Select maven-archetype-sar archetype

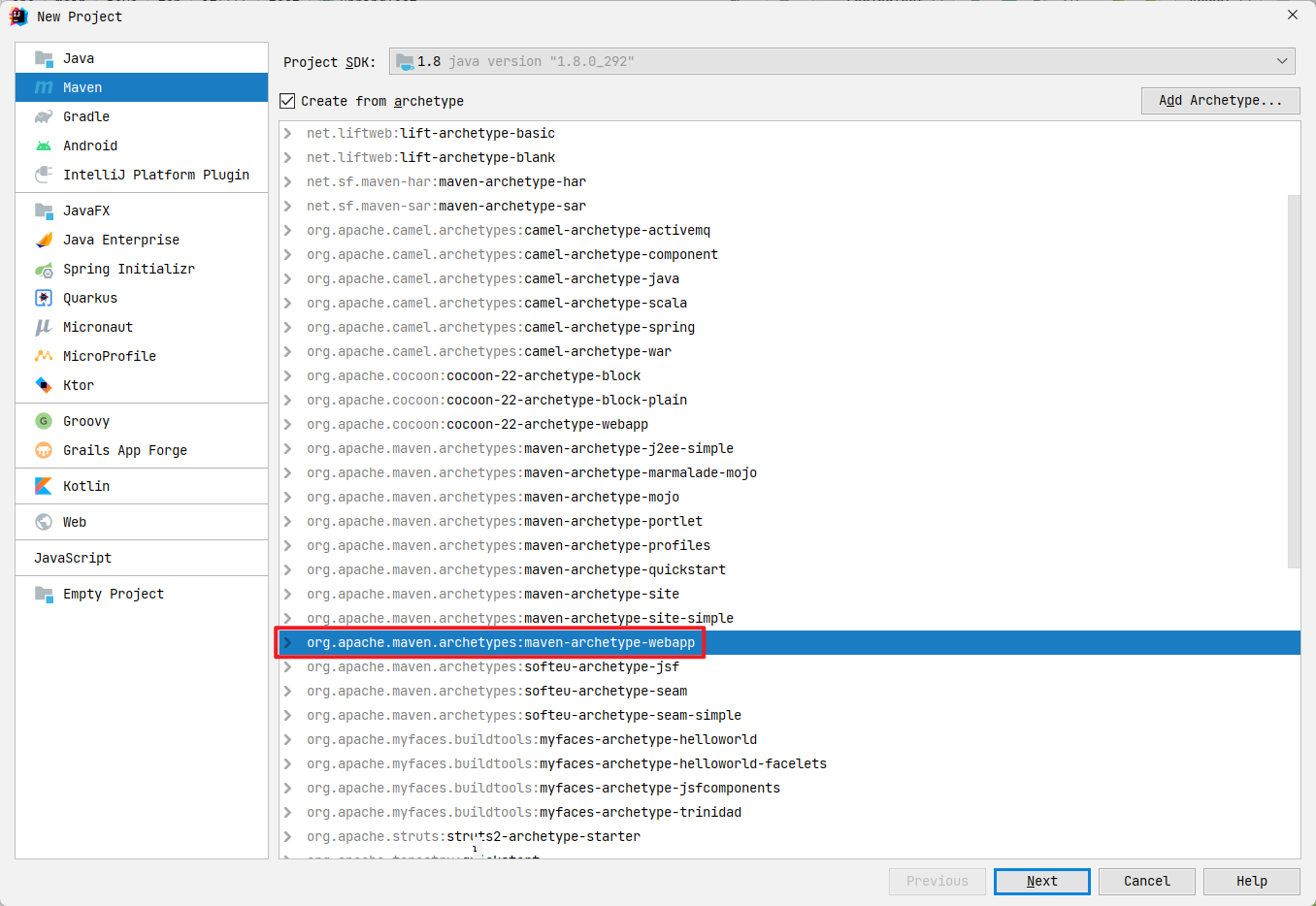(x=790, y=206)
